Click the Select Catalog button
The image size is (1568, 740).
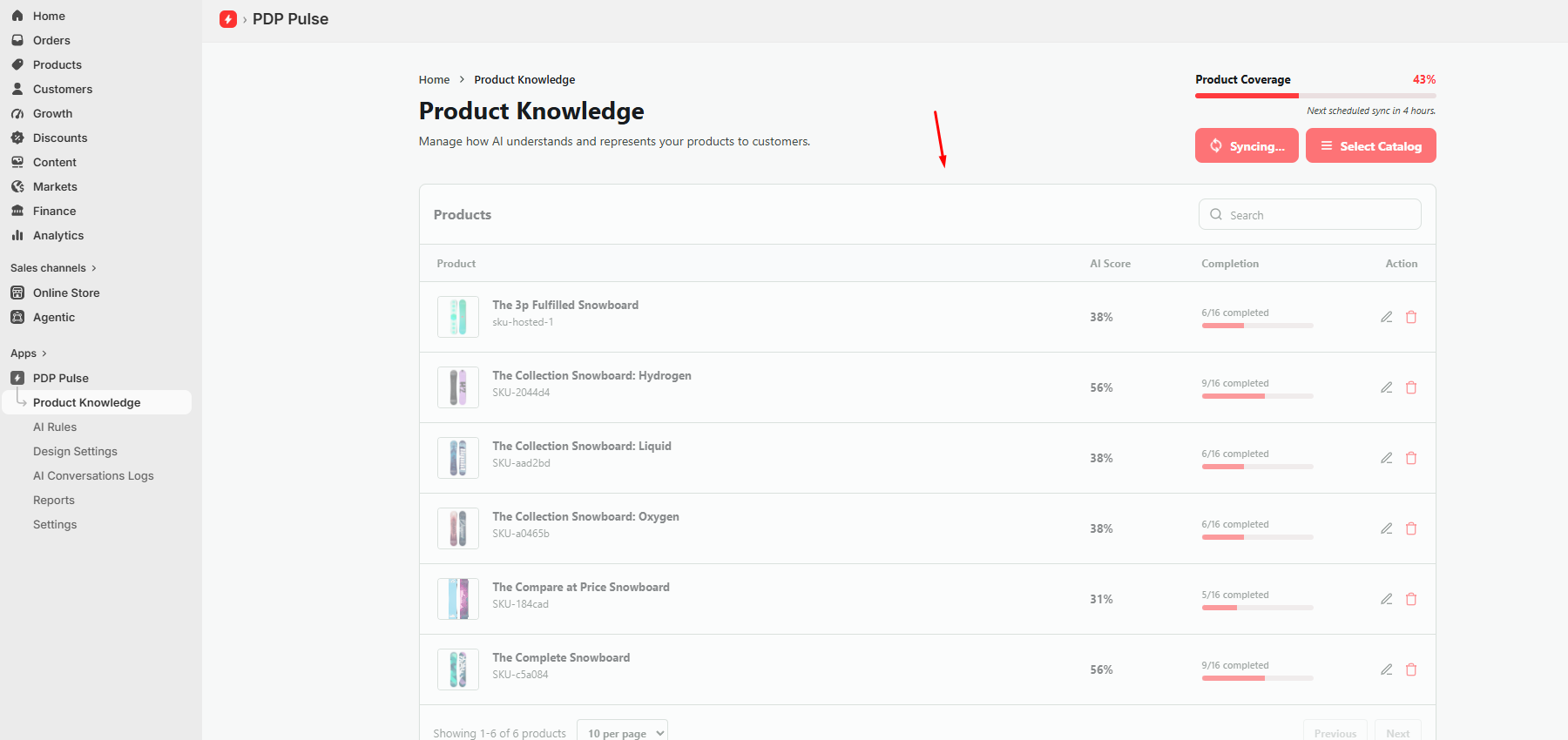coord(1370,145)
